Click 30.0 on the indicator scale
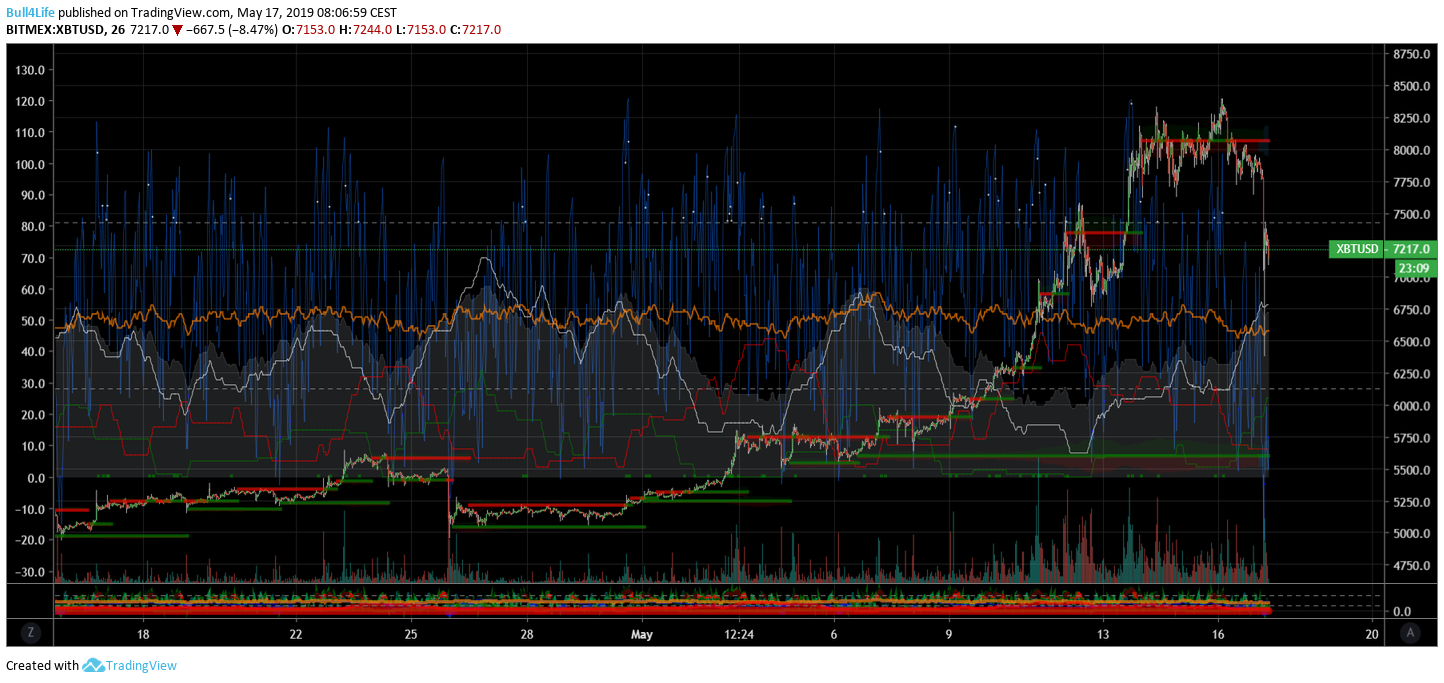1444x683 pixels. tap(34, 384)
